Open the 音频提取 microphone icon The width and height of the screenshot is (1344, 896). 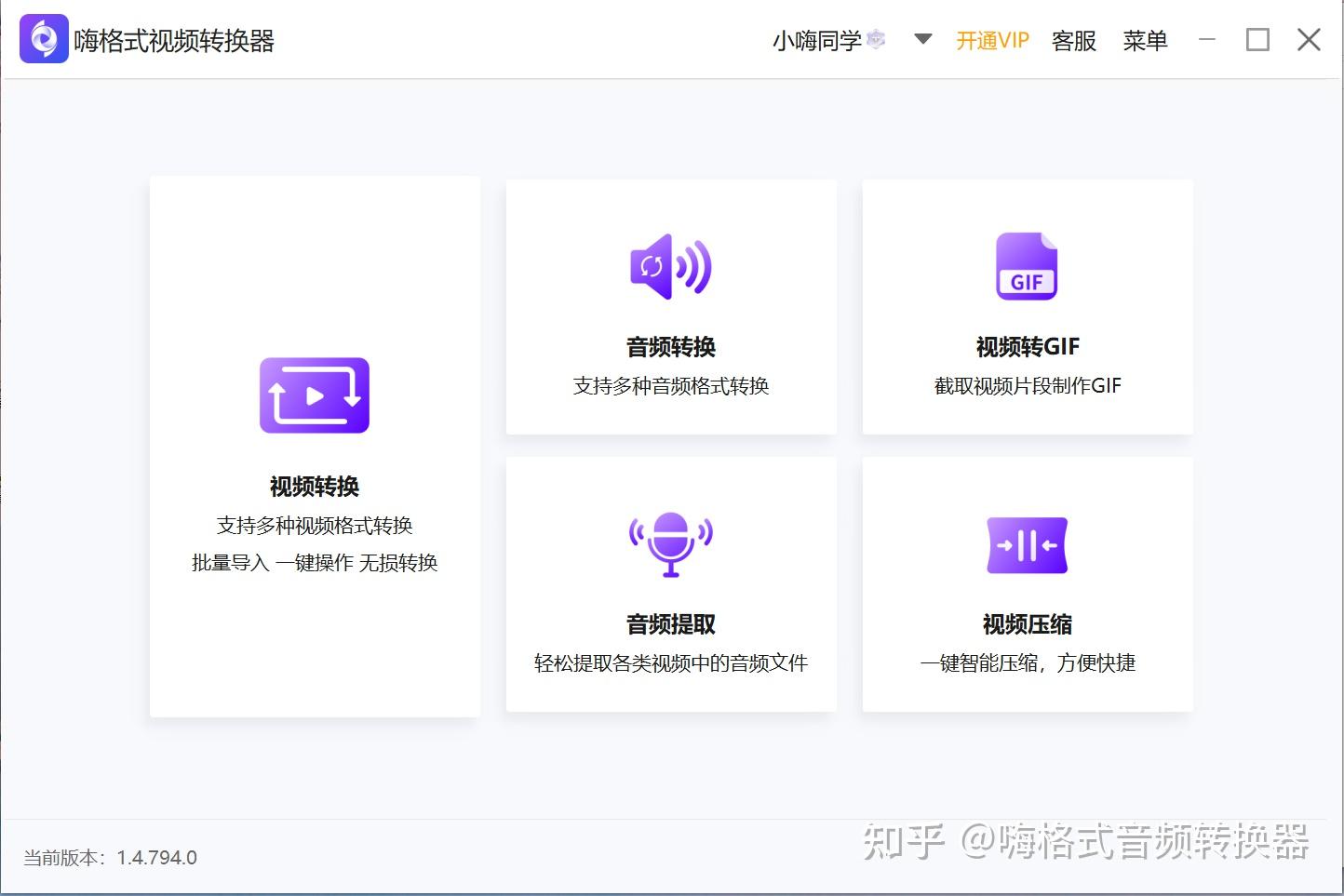(671, 543)
